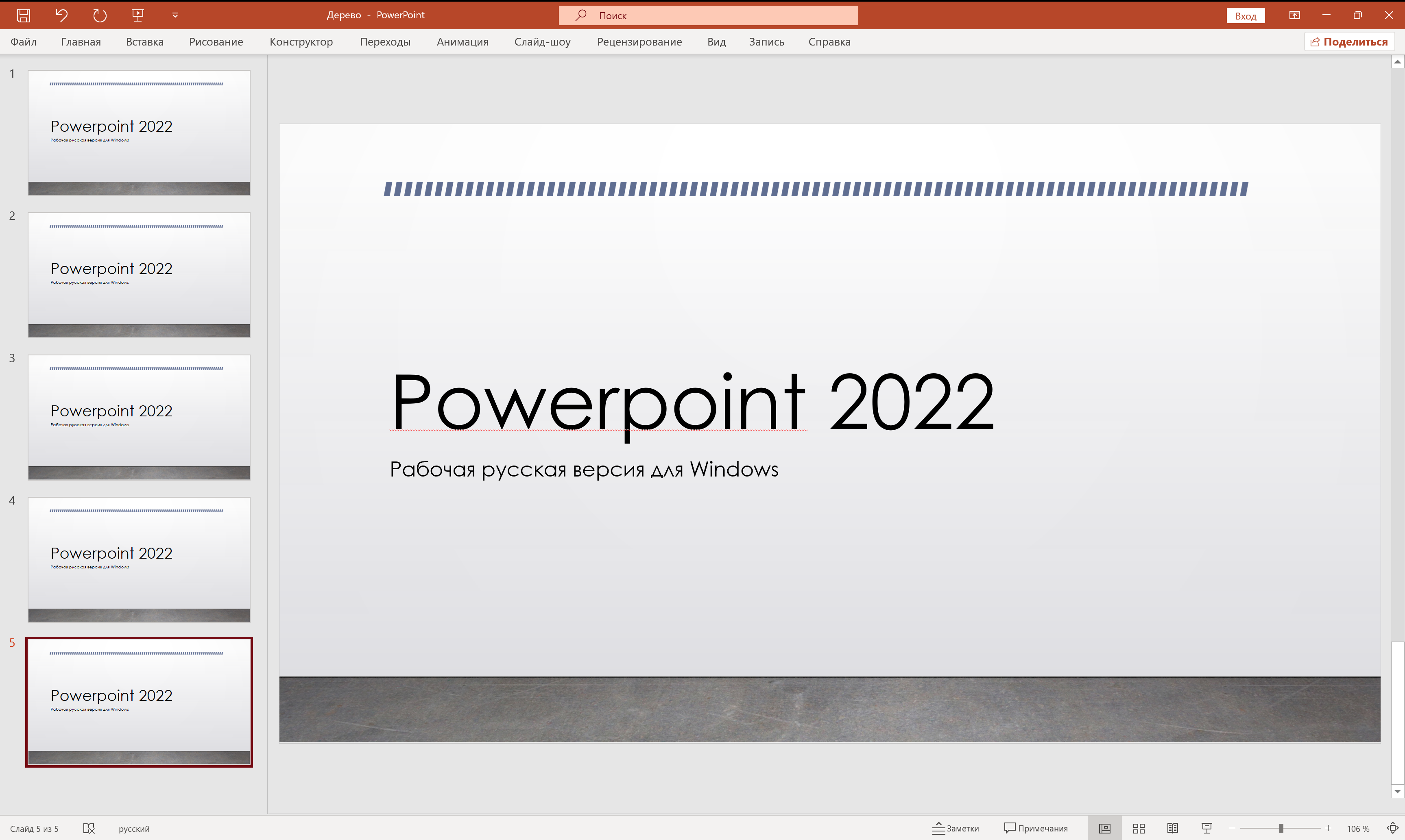
Task: Save the presentation using the quick access save icon
Action: (x=23, y=15)
